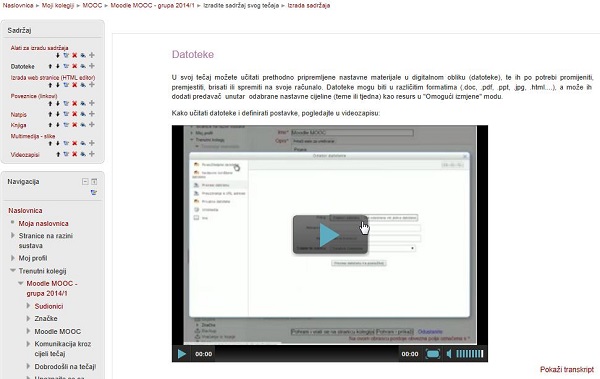Adjust the video player volume bars
This screenshot has height=379, width=600.
(x=470, y=354)
